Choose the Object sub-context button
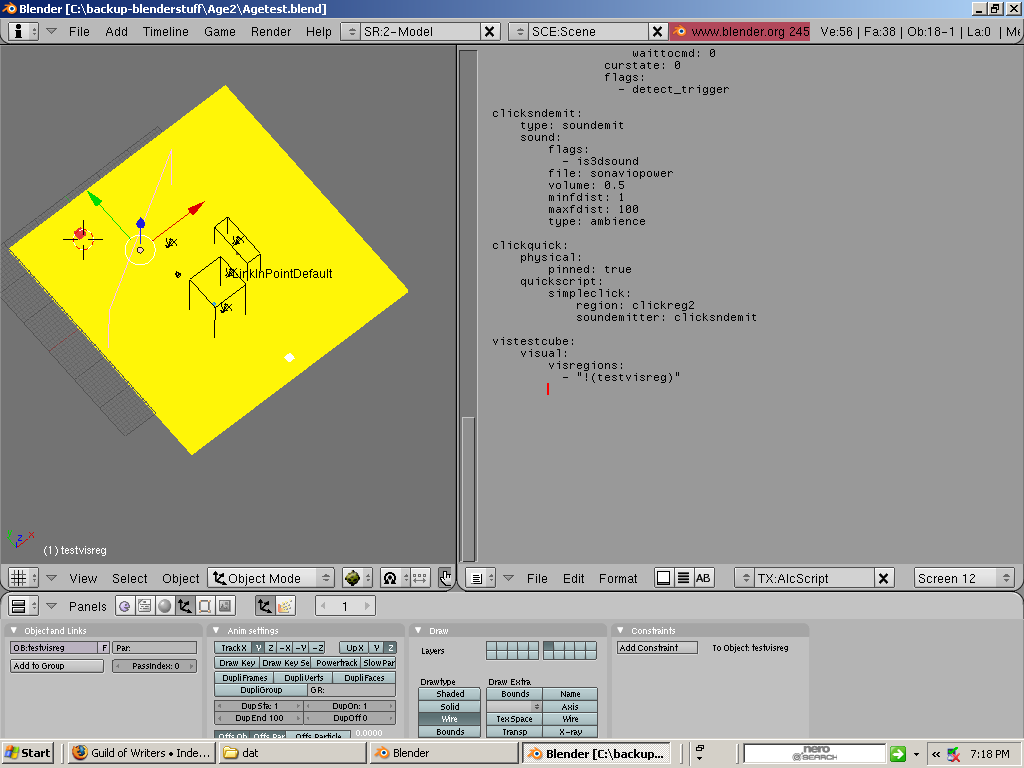This screenshot has height=768, width=1024. coord(264,606)
